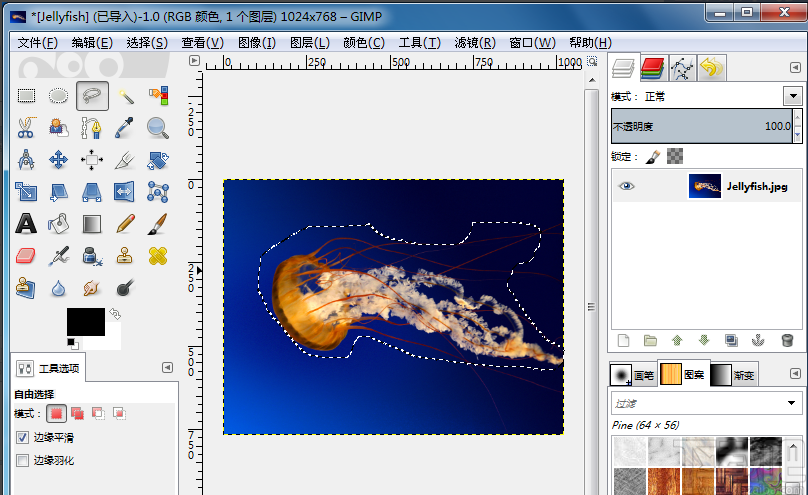Select the Blur/Sharpen droplet tool
Screen dimensions: 808x495
tap(58, 287)
